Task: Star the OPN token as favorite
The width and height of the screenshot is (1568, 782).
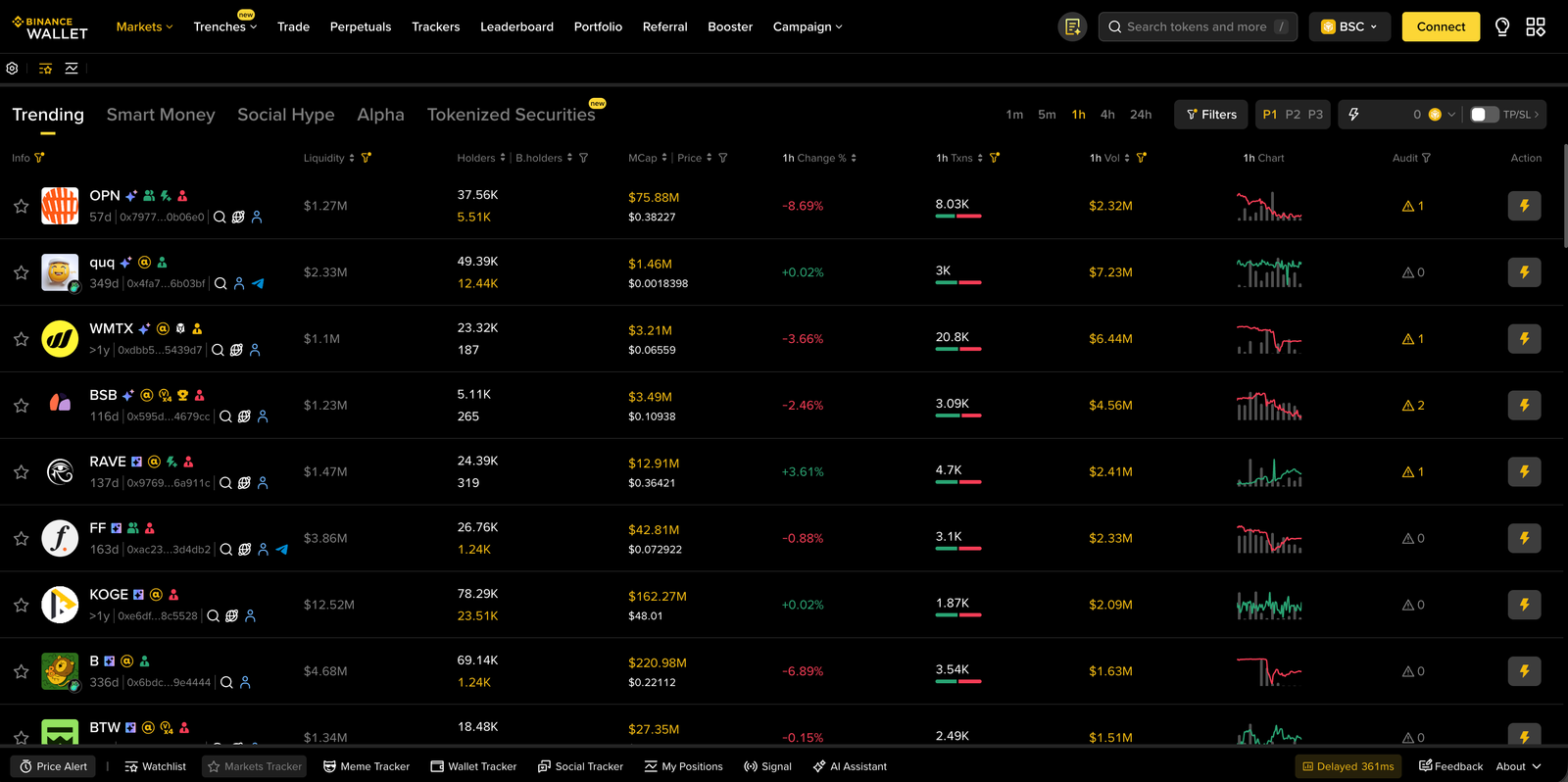Action: (21, 206)
